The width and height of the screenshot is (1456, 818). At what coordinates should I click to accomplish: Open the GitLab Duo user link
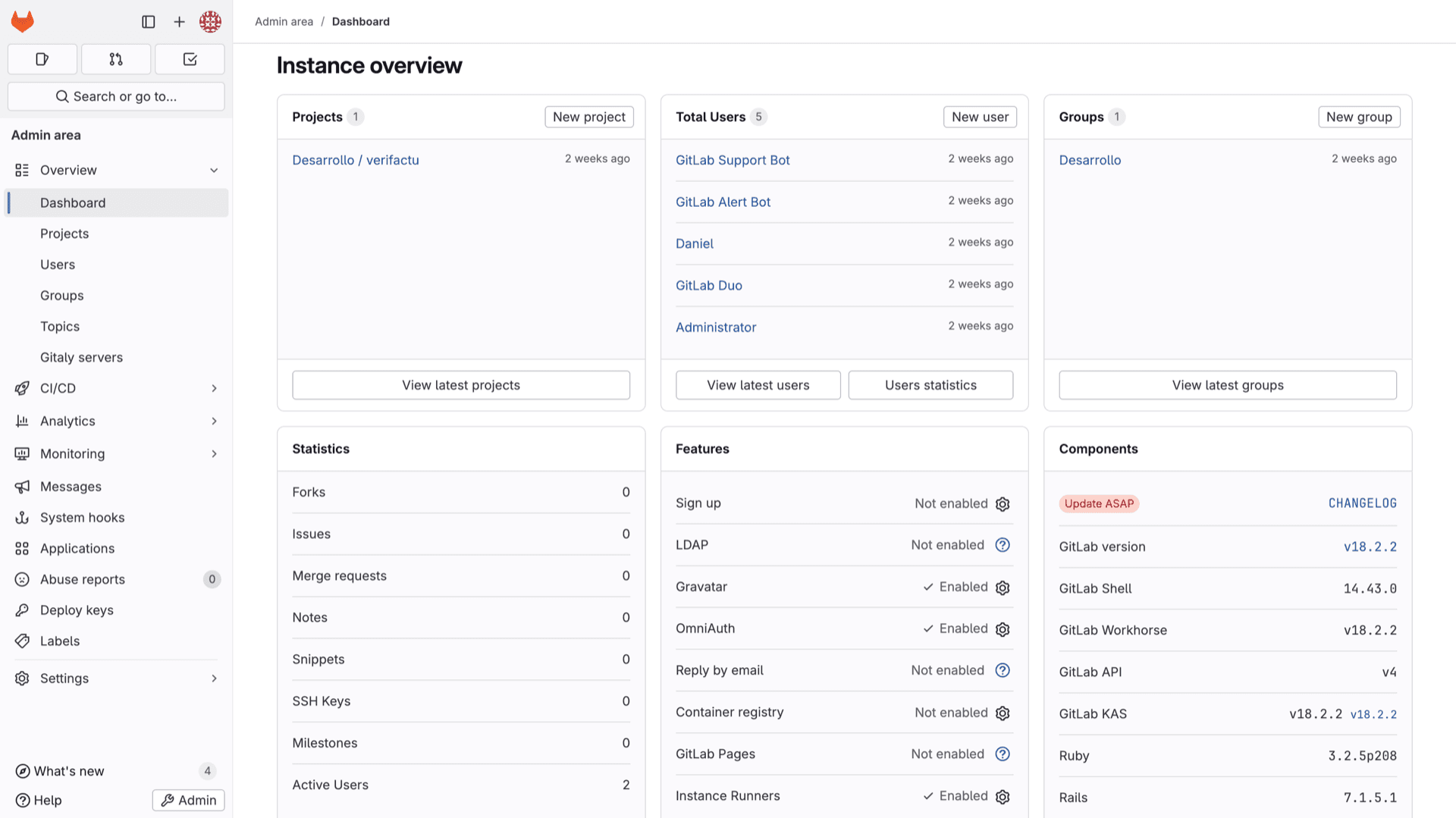709,285
